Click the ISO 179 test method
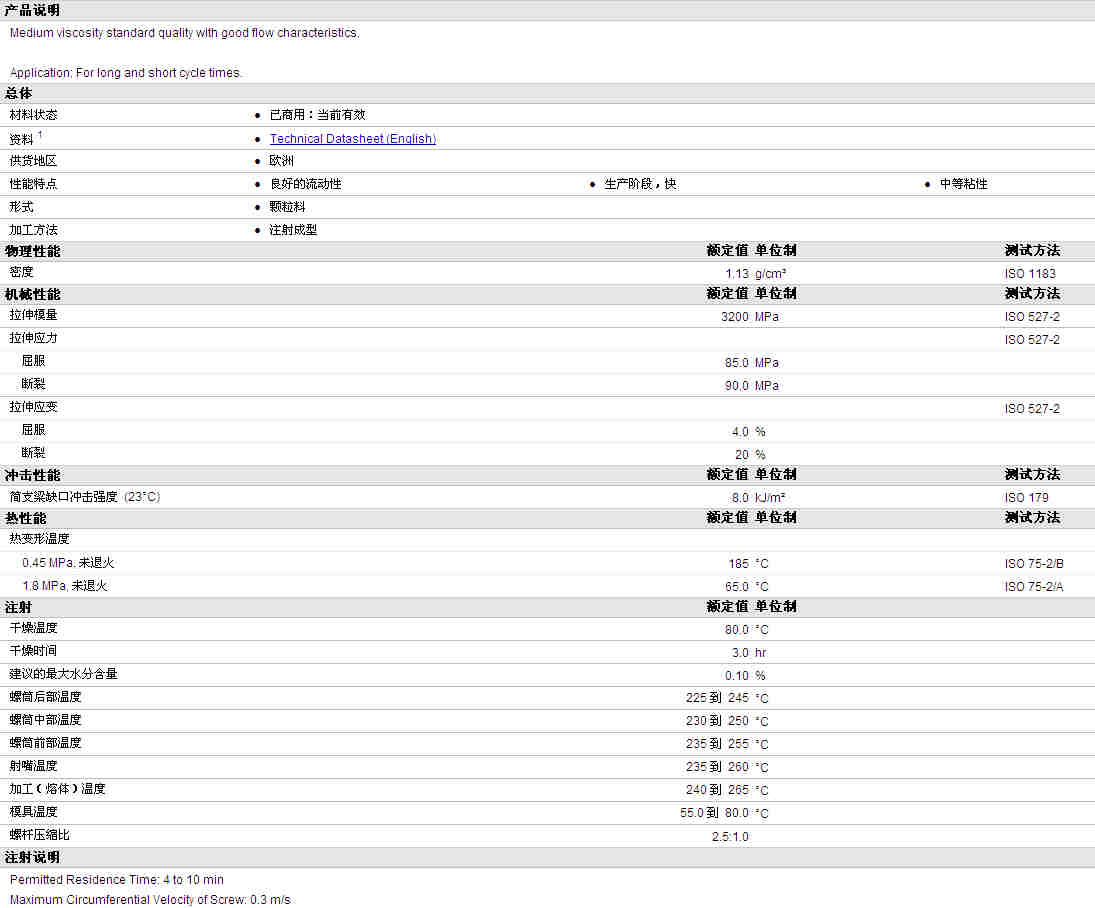The height and width of the screenshot is (908, 1095). click(x=1026, y=498)
